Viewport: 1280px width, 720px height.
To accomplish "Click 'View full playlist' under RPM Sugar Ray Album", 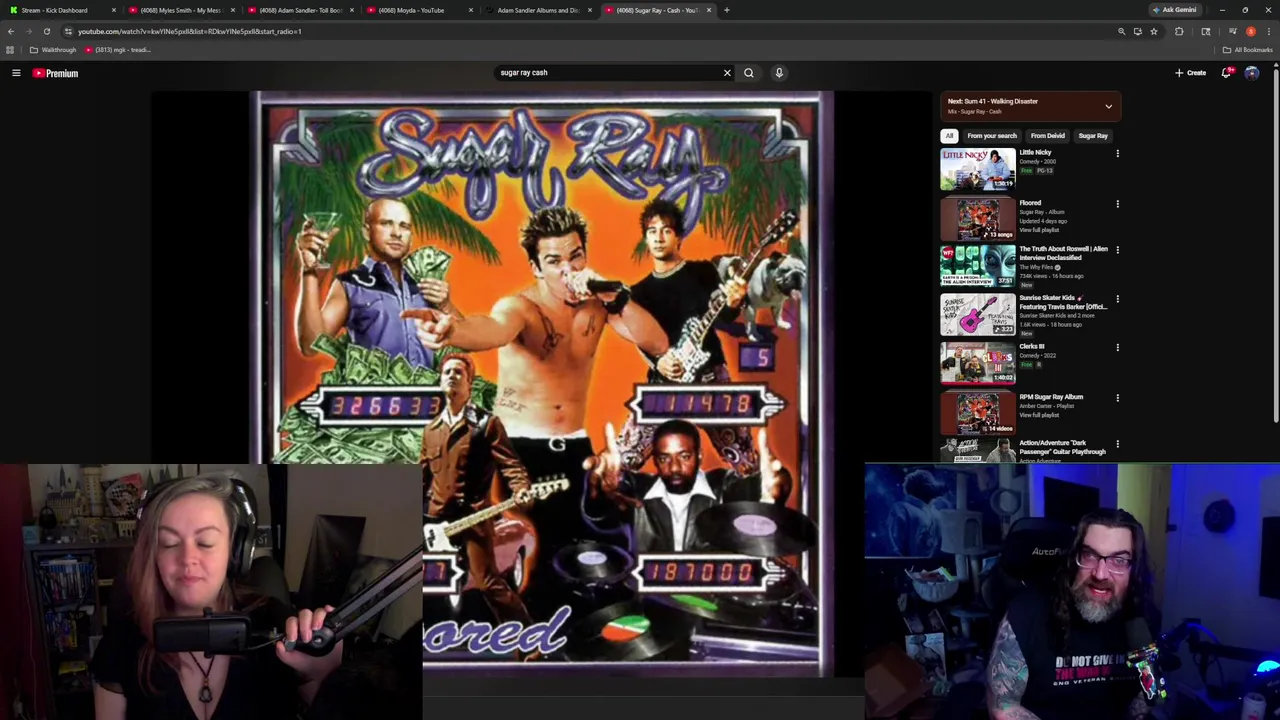I will click(x=1038, y=415).
